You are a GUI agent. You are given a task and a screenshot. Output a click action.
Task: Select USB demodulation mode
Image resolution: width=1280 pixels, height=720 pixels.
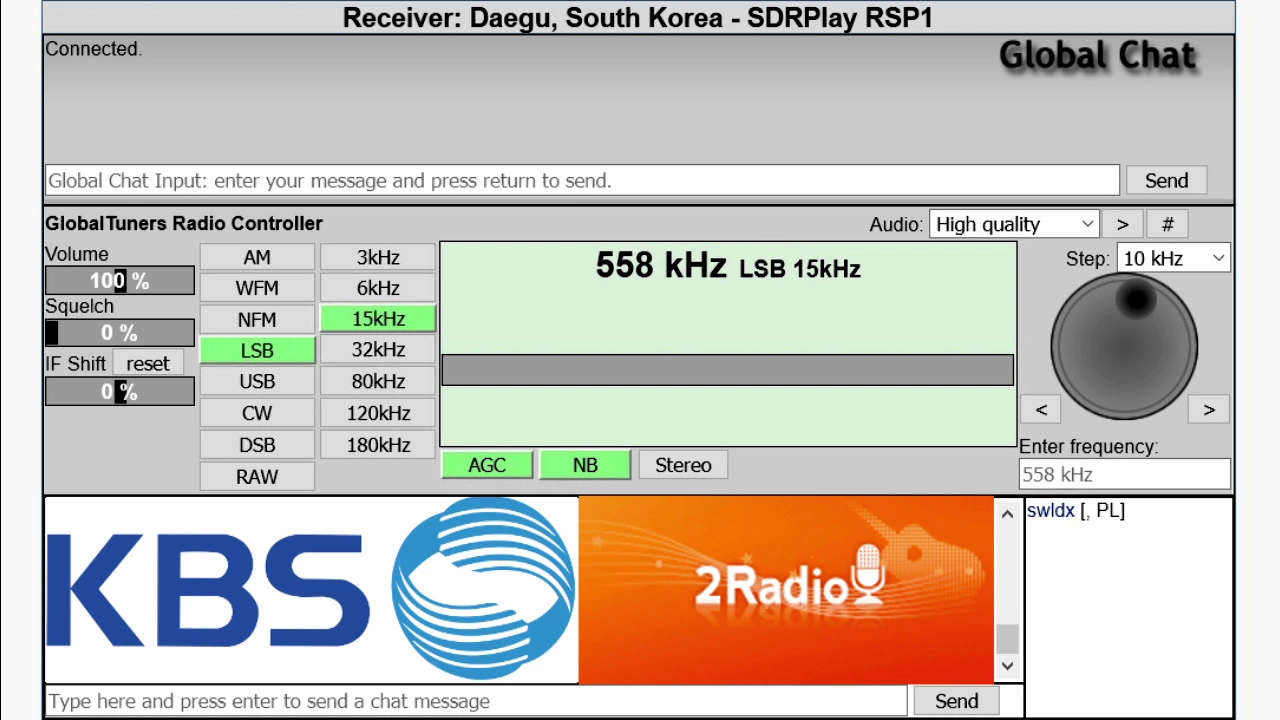click(257, 382)
